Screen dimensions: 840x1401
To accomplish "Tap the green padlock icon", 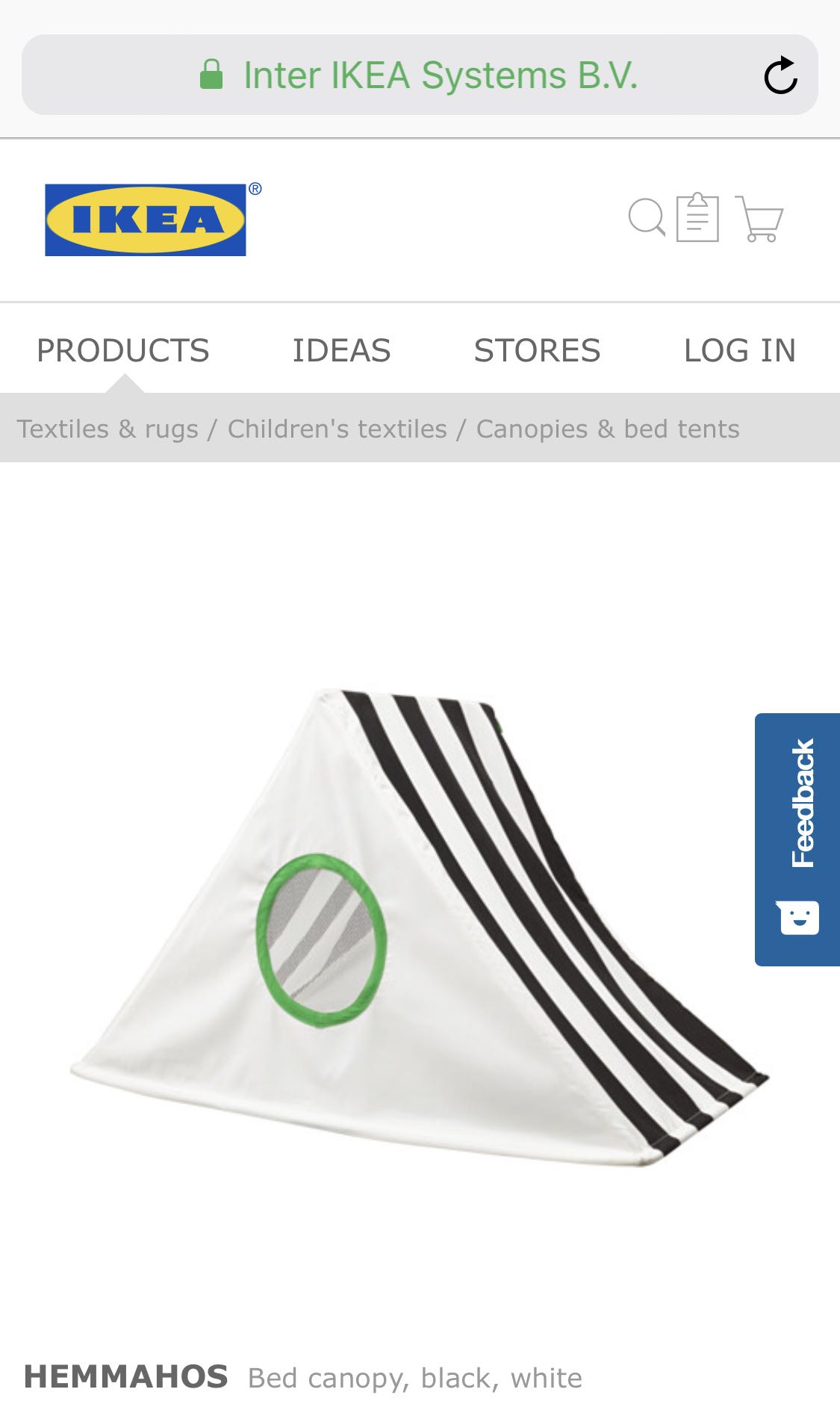I will coord(211,75).
